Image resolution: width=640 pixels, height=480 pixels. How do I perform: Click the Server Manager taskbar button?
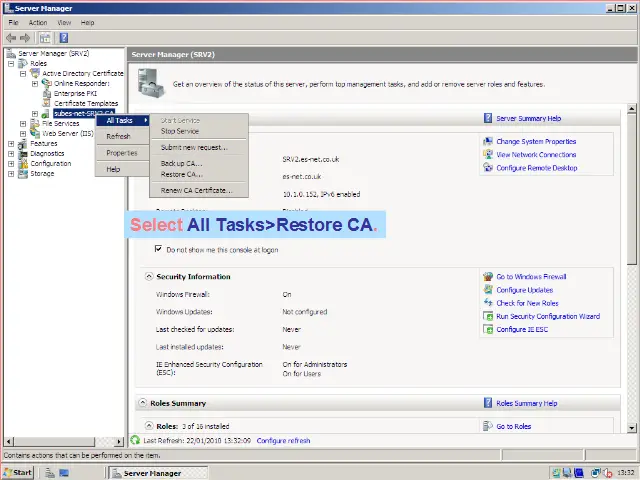click(x=158, y=473)
